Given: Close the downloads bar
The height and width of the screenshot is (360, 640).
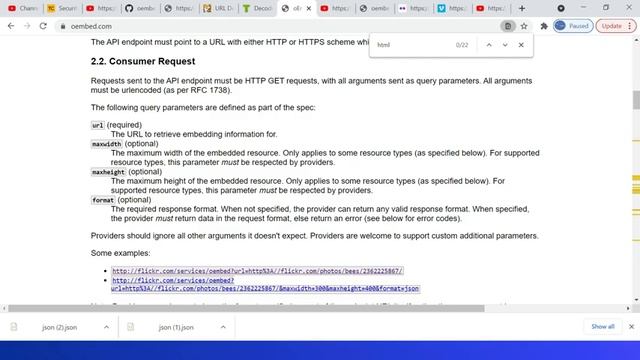Looking at the screenshot, I should 631,327.
